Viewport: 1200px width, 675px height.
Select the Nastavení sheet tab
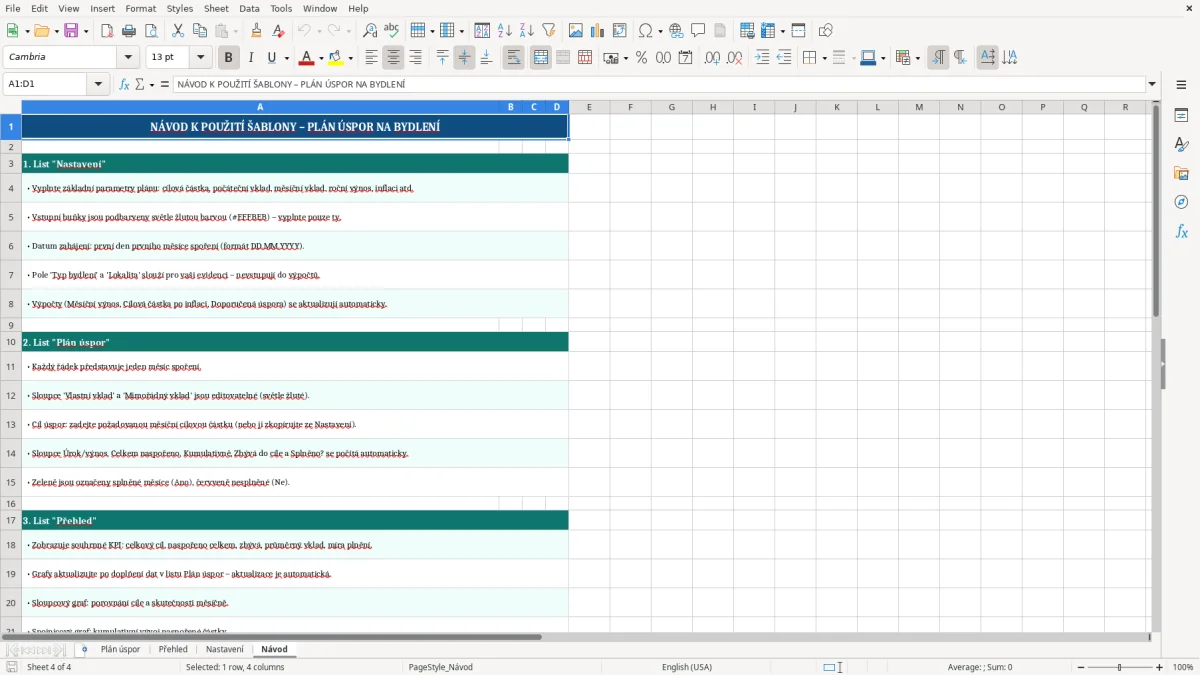225,649
